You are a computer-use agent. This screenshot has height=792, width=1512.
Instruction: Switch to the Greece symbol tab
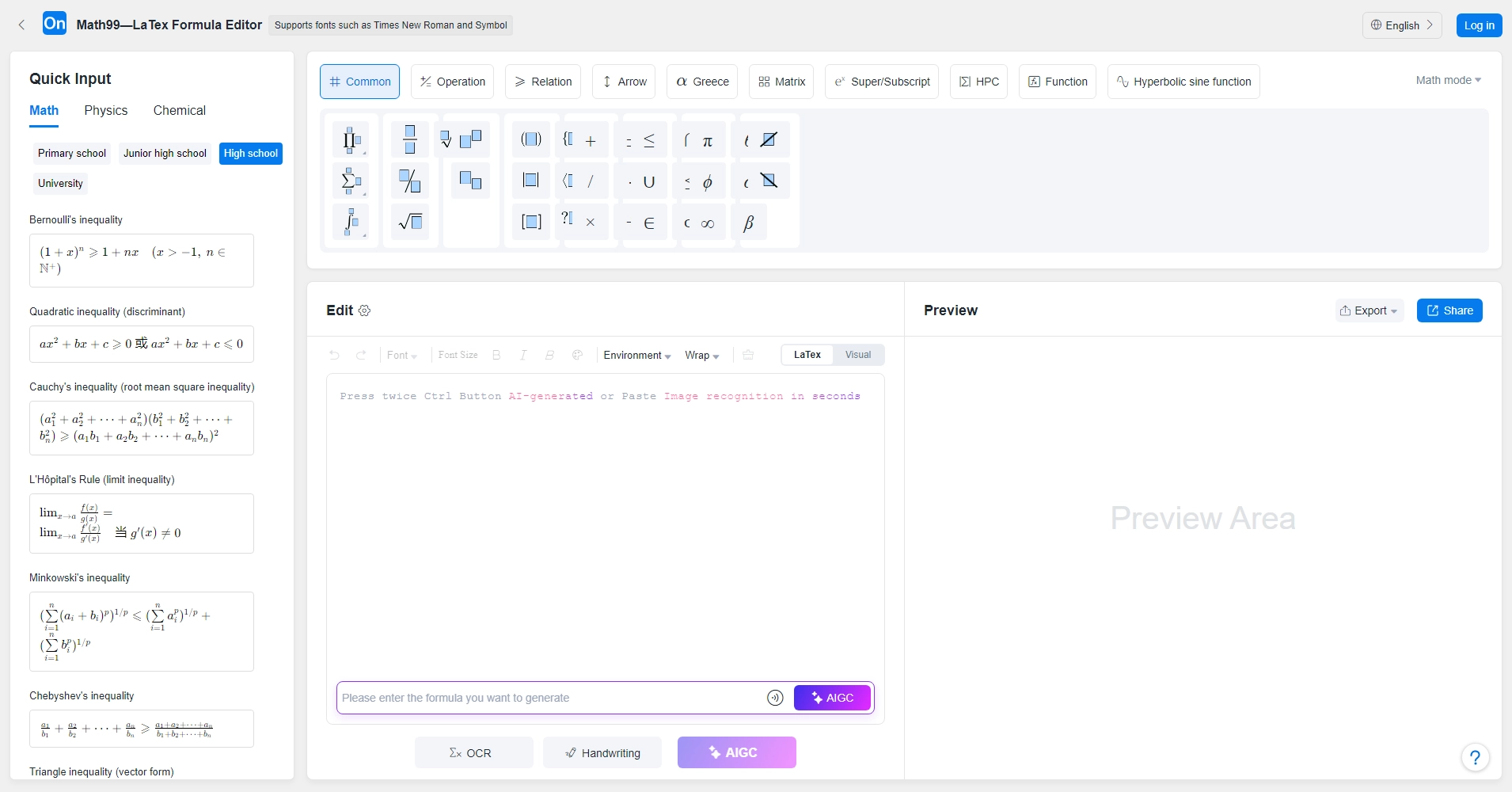tap(702, 82)
